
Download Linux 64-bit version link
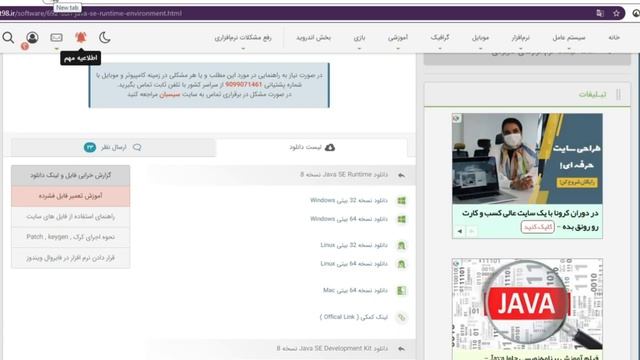point(354,264)
